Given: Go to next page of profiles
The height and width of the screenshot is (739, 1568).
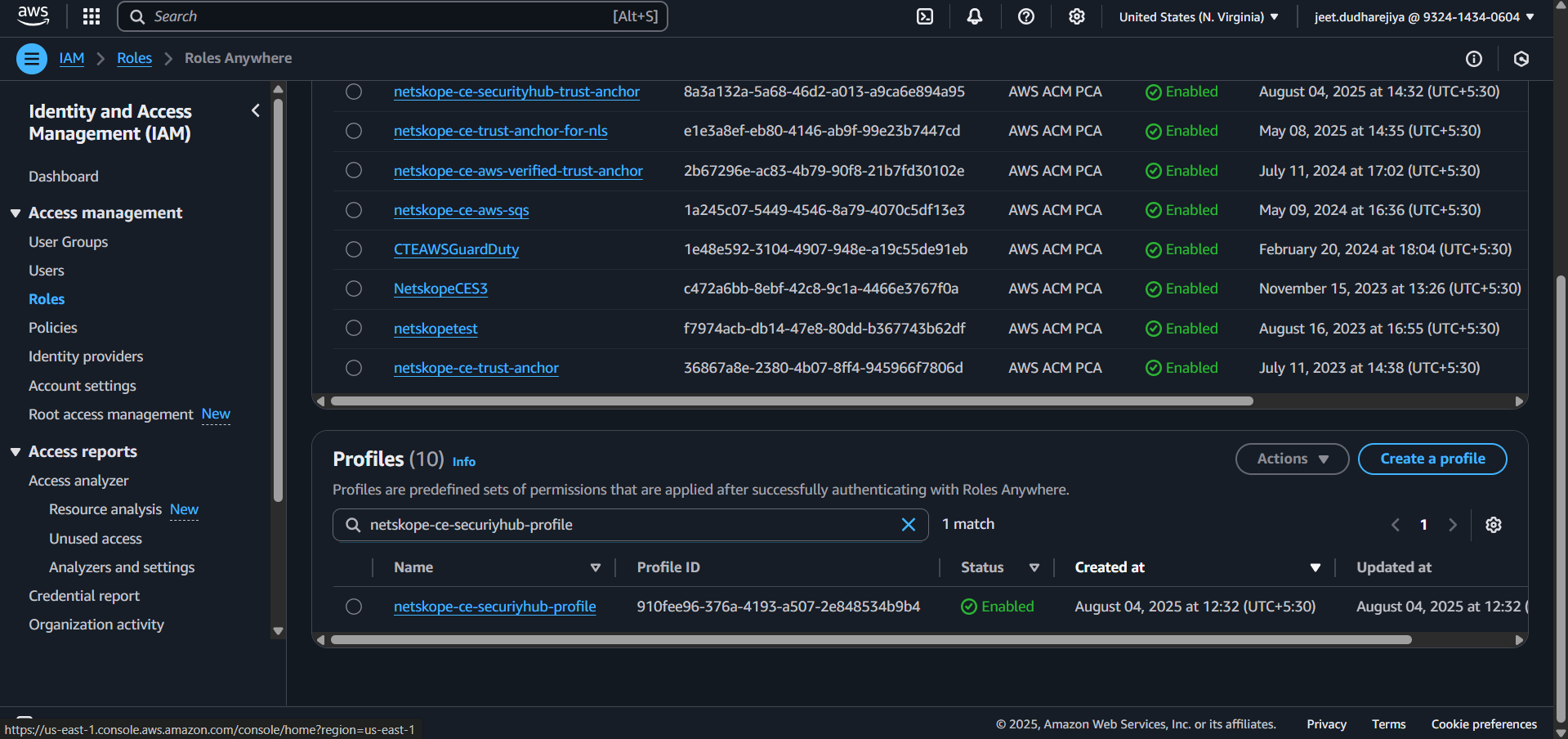Looking at the screenshot, I should pyautogui.click(x=1453, y=525).
